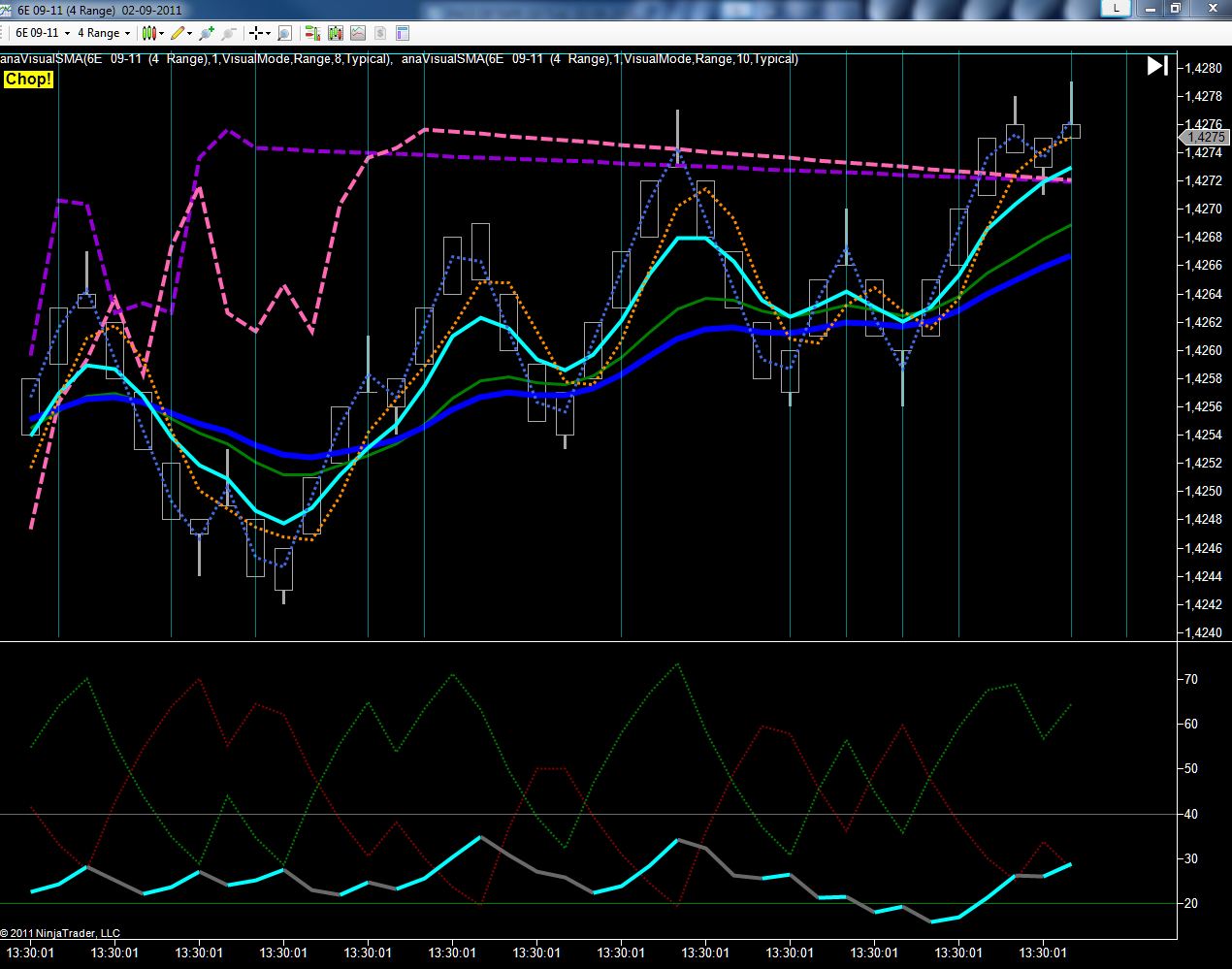The width and height of the screenshot is (1232, 969).
Task: Click the anaVisualSMA indicator label text
Action: (399, 59)
